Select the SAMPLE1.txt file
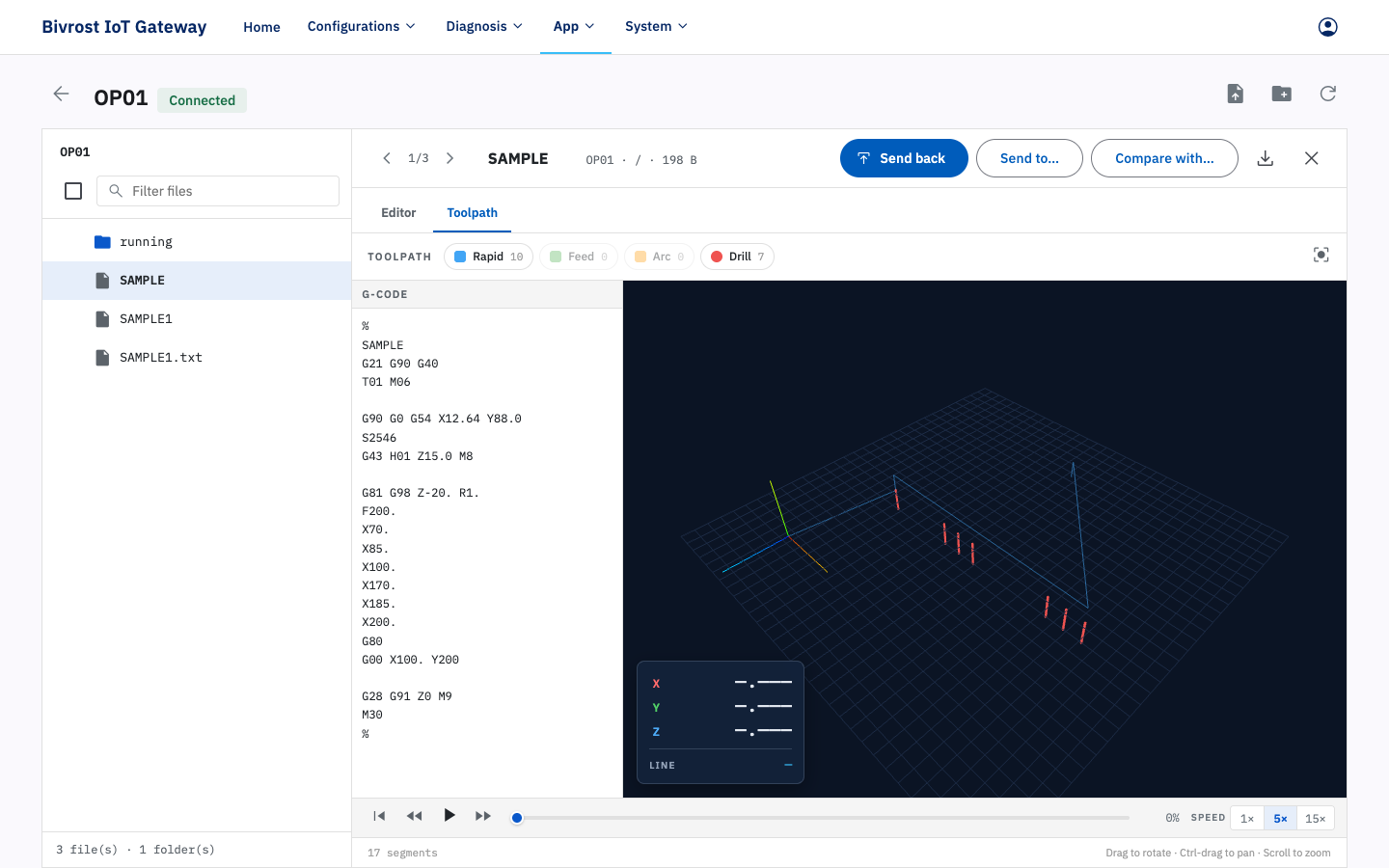This screenshot has width=1389, height=868. click(x=197, y=358)
